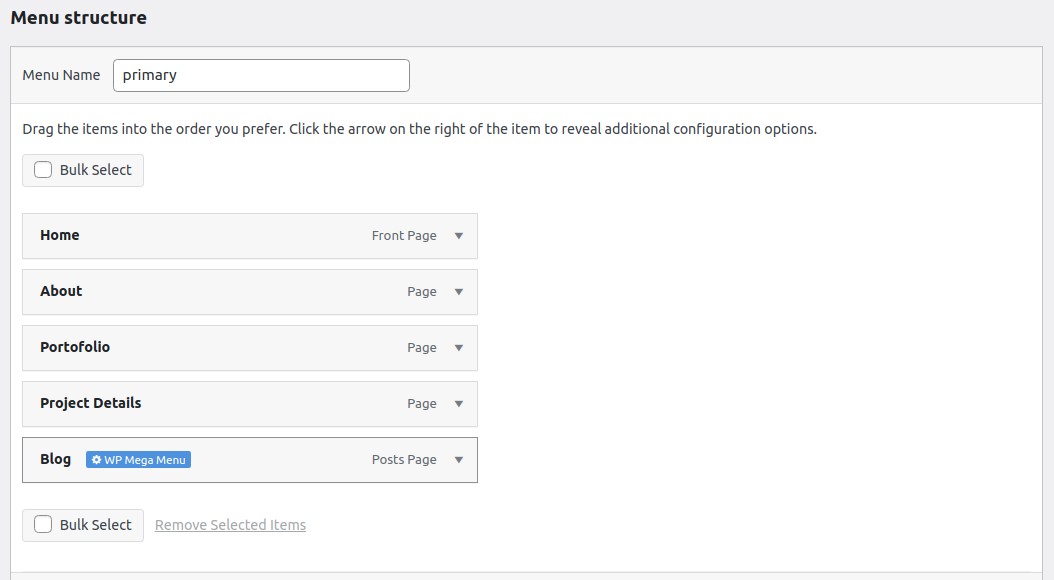Click the Posts Page type label
The image size is (1054, 580).
404,460
